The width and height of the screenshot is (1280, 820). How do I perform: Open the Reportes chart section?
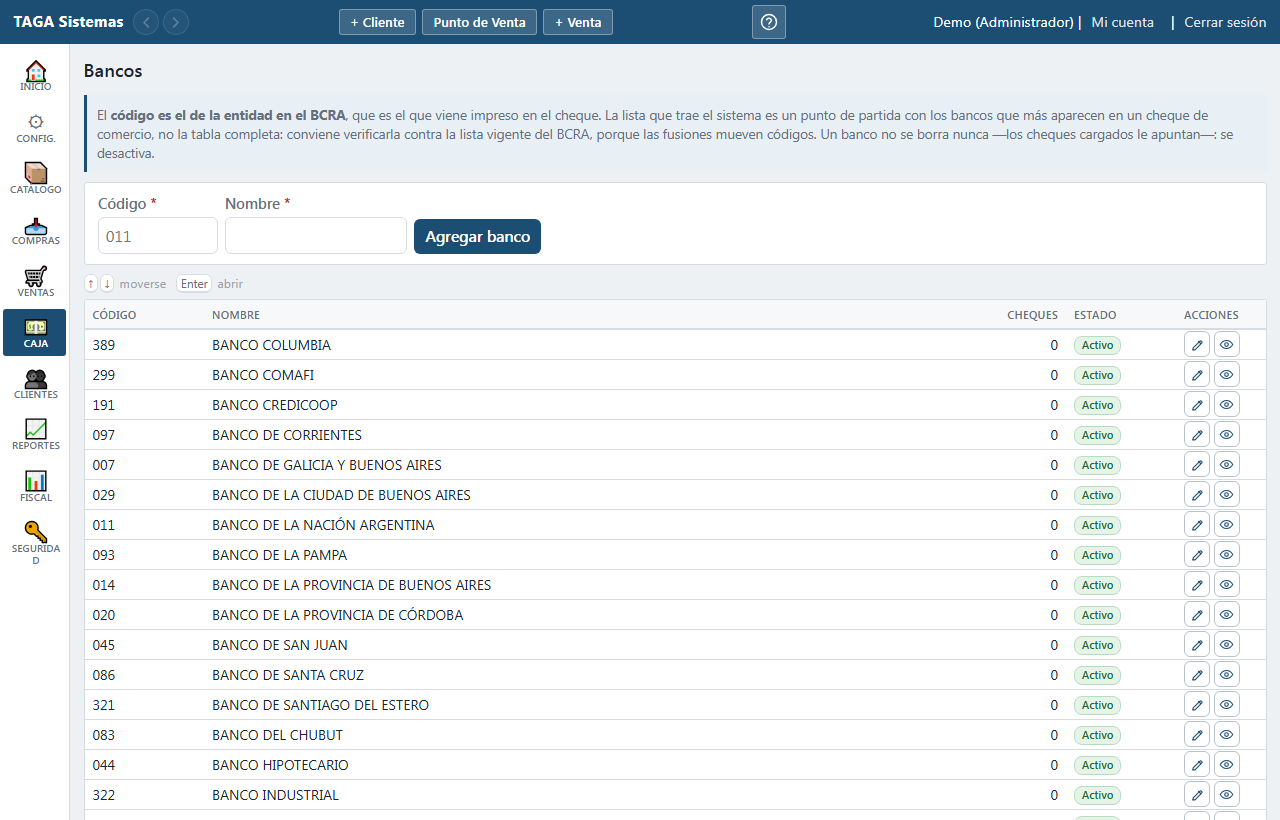(35, 435)
